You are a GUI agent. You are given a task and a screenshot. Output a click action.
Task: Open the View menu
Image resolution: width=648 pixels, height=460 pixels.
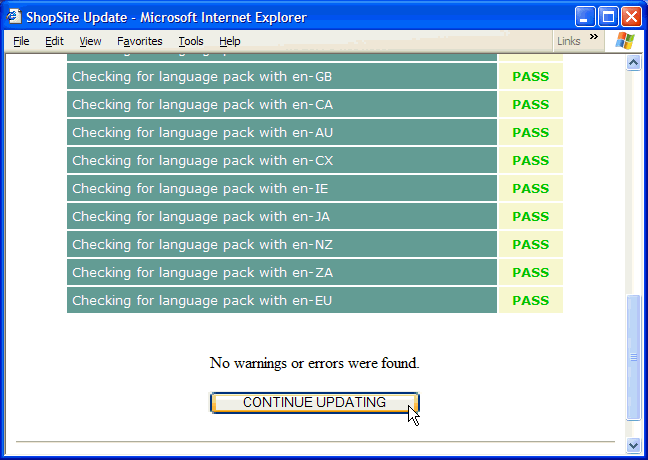(90, 41)
